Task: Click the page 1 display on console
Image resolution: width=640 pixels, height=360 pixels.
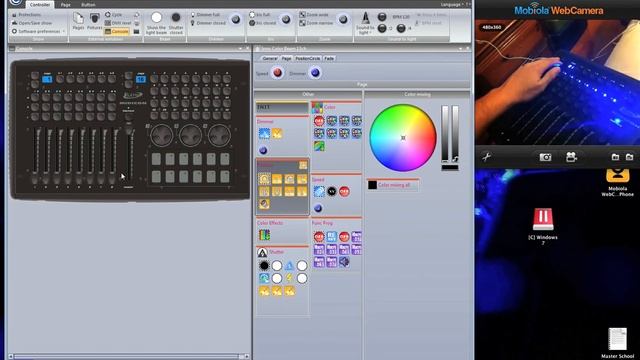Action: pos(47,79)
